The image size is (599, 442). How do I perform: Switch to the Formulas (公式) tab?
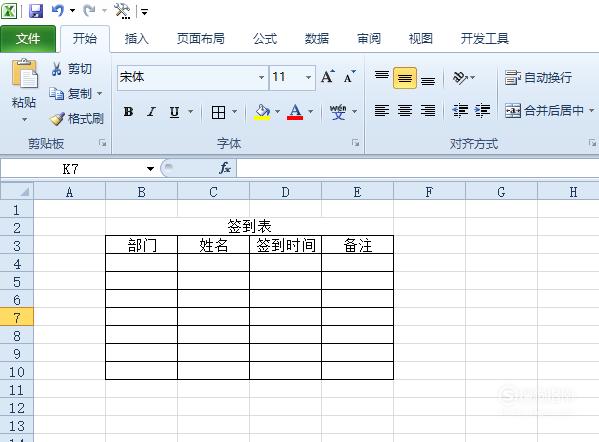tap(265, 39)
